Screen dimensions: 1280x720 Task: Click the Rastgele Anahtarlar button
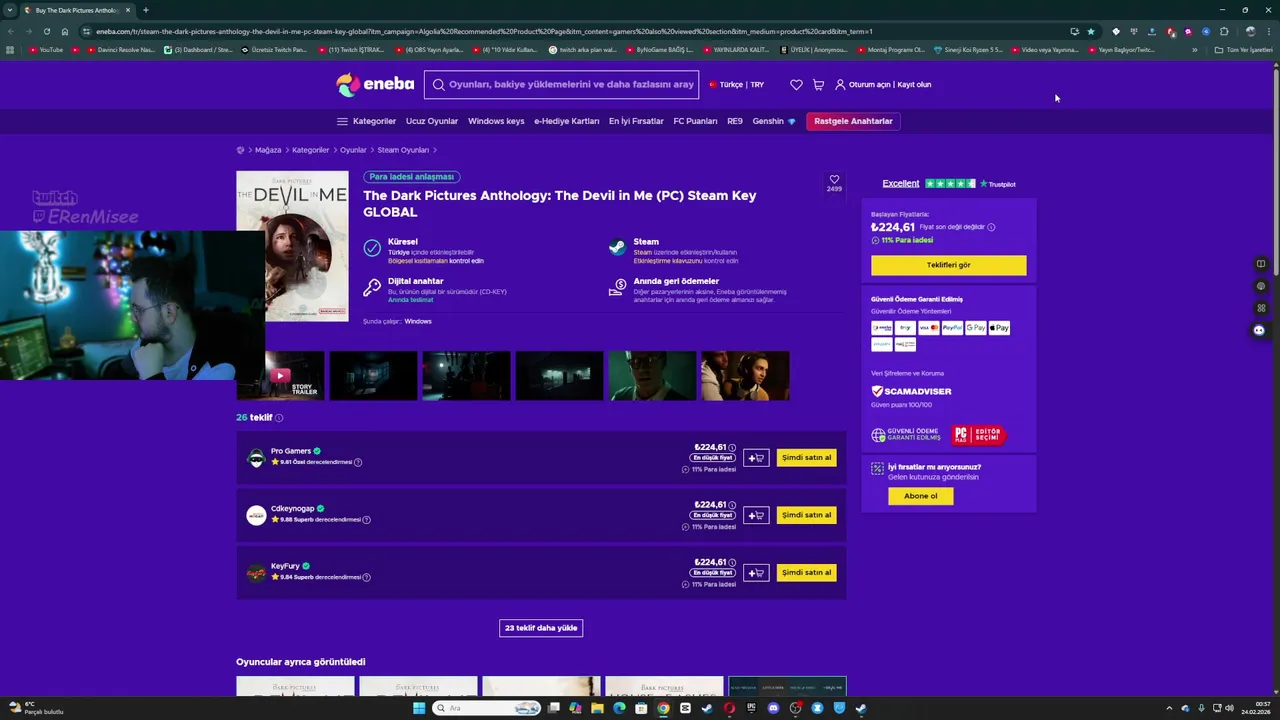click(853, 121)
